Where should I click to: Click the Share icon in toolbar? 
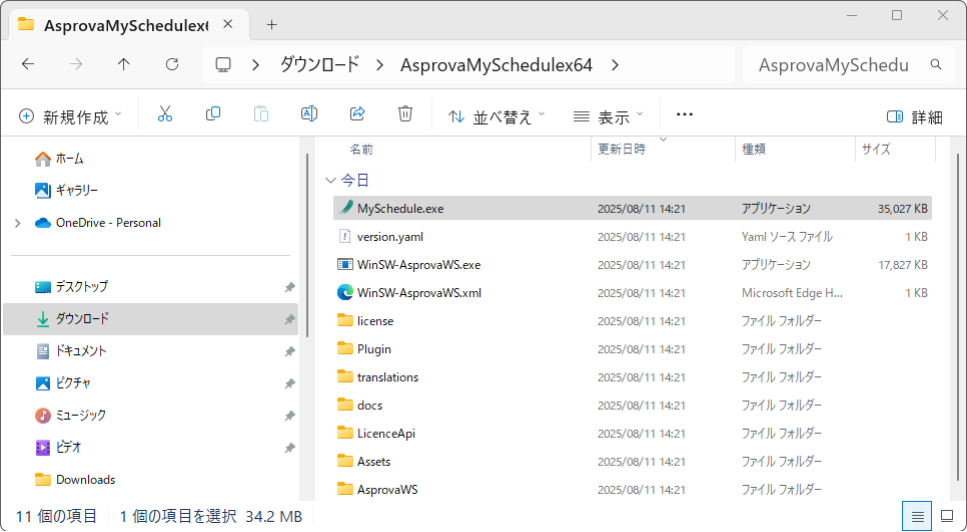point(357,115)
